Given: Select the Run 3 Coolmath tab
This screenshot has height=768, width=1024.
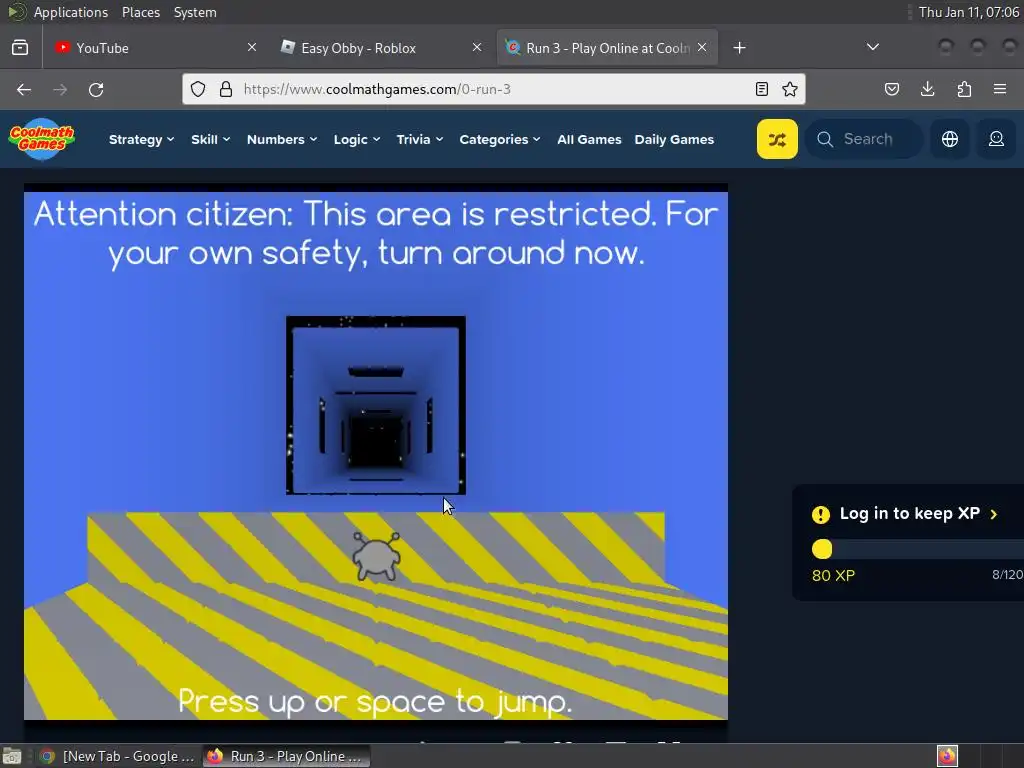Looking at the screenshot, I should (x=607, y=48).
